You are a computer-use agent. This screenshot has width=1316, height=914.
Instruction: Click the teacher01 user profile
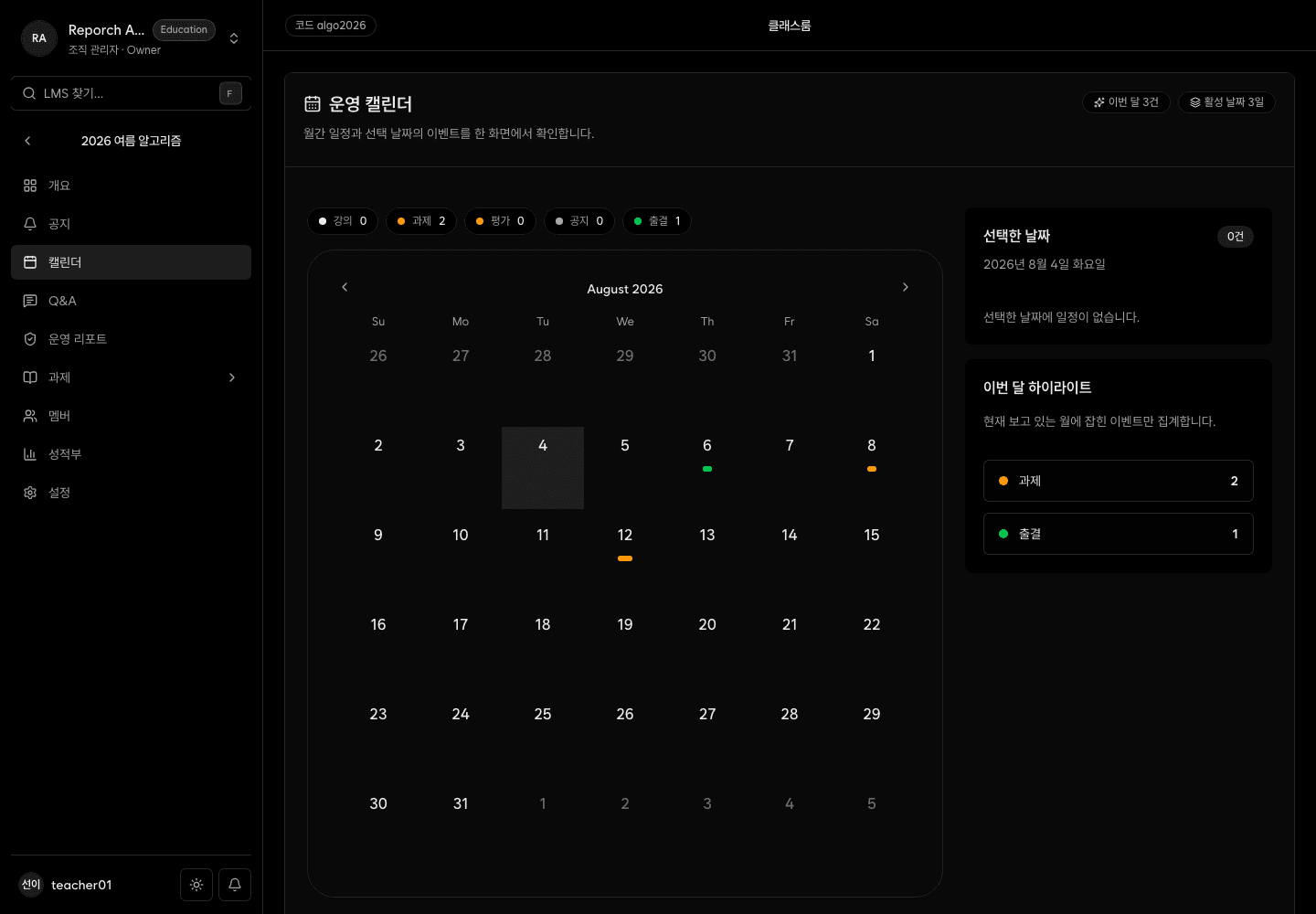(x=66, y=885)
